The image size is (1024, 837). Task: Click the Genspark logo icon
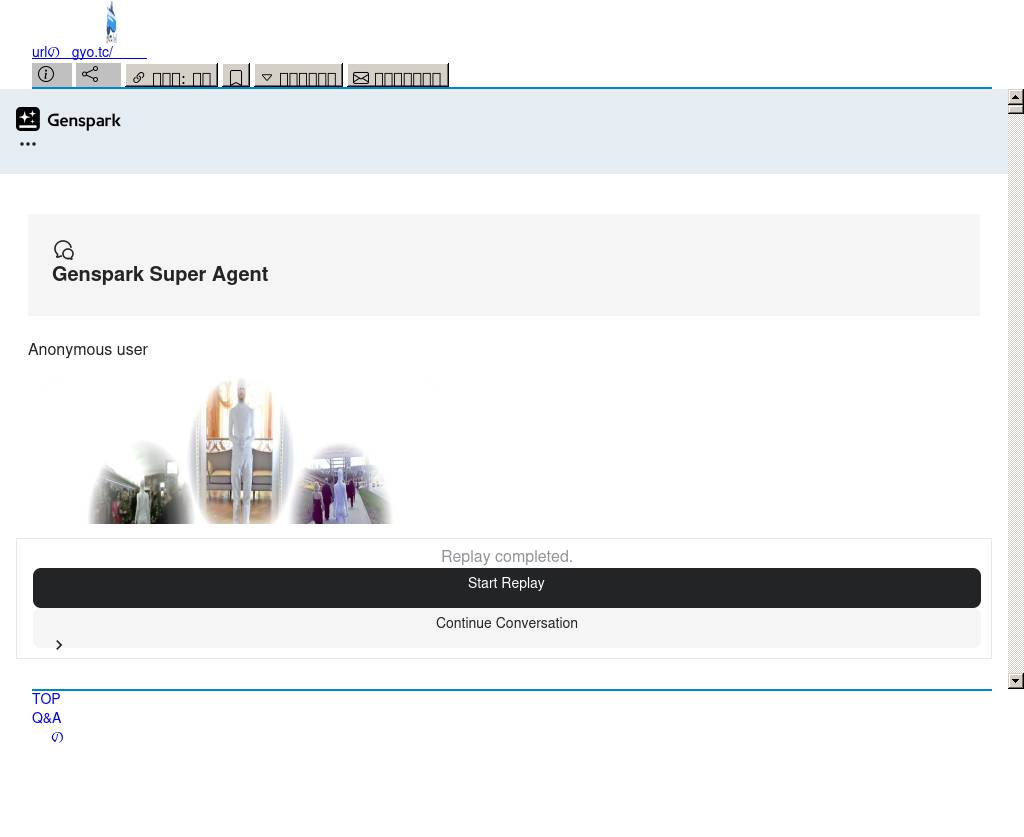28,120
